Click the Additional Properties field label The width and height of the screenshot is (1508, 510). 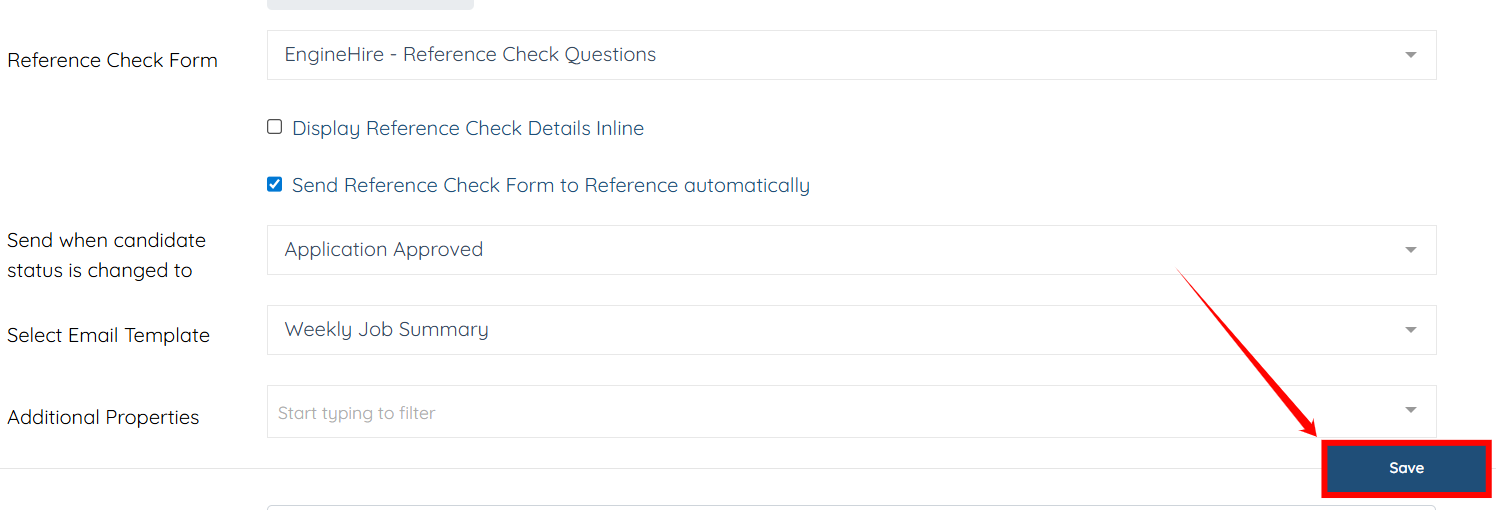(103, 417)
